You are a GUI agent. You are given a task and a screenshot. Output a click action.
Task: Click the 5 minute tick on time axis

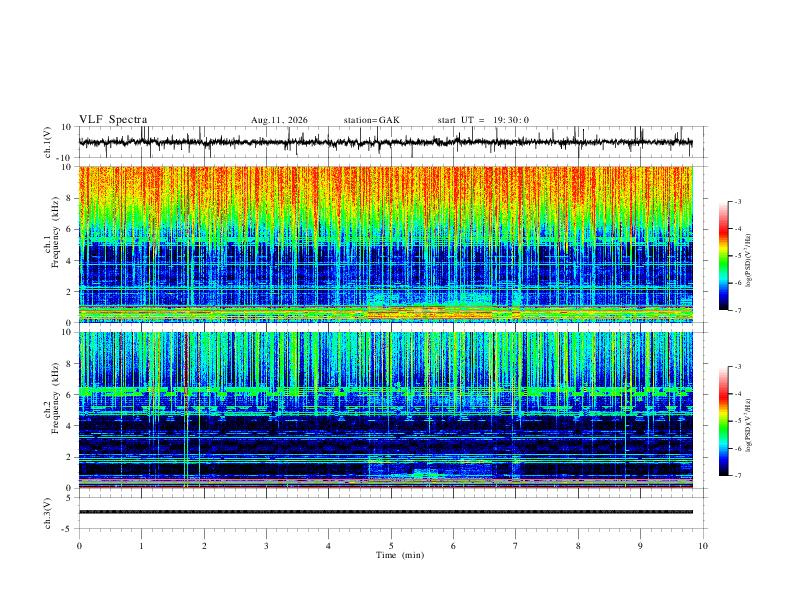click(391, 546)
